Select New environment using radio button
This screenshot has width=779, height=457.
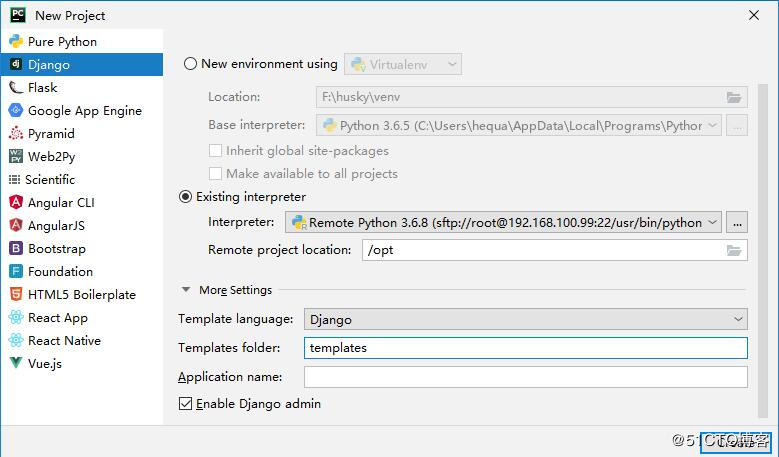pyautogui.click(x=190, y=64)
